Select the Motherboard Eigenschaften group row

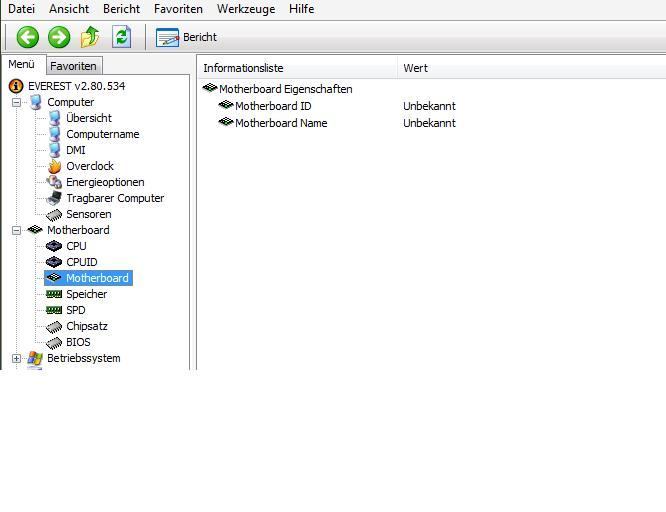point(285,89)
